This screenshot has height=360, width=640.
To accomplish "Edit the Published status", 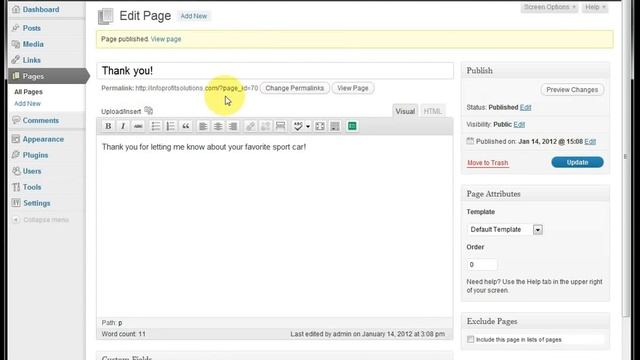I will [525, 107].
